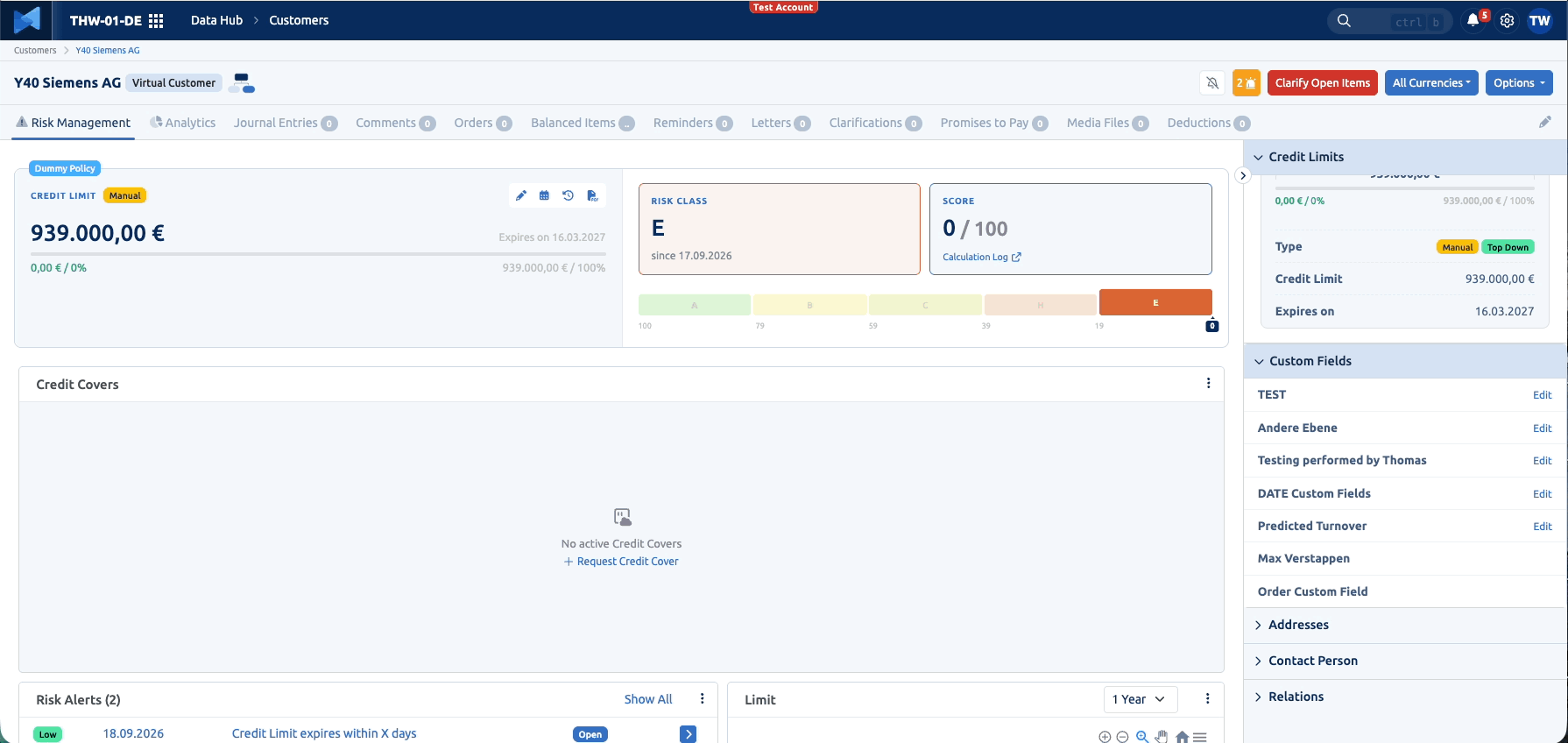This screenshot has height=743, width=1568.
Task: Select the chart selection zoom tool
Action: click(1142, 737)
